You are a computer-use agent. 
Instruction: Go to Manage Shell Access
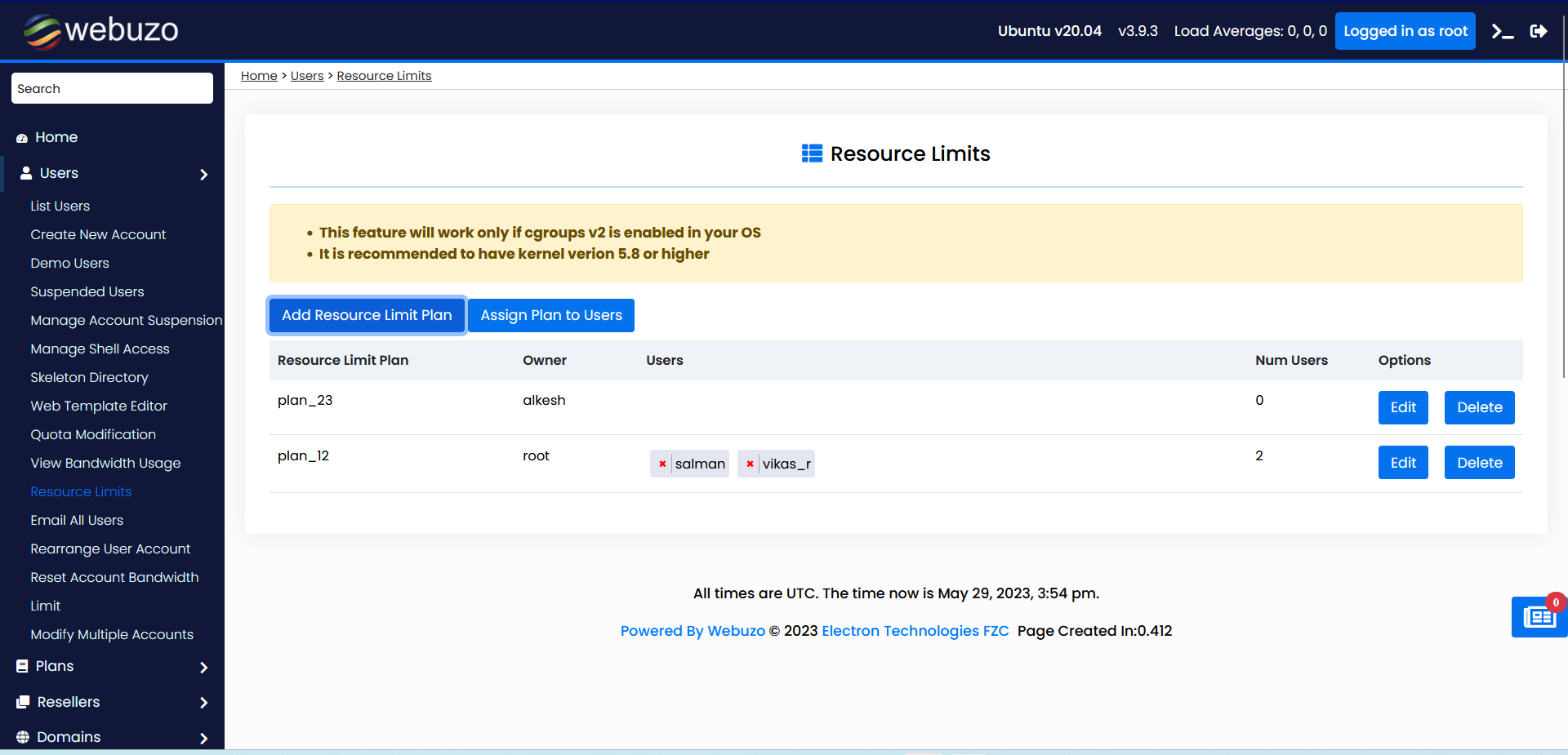(100, 349)
